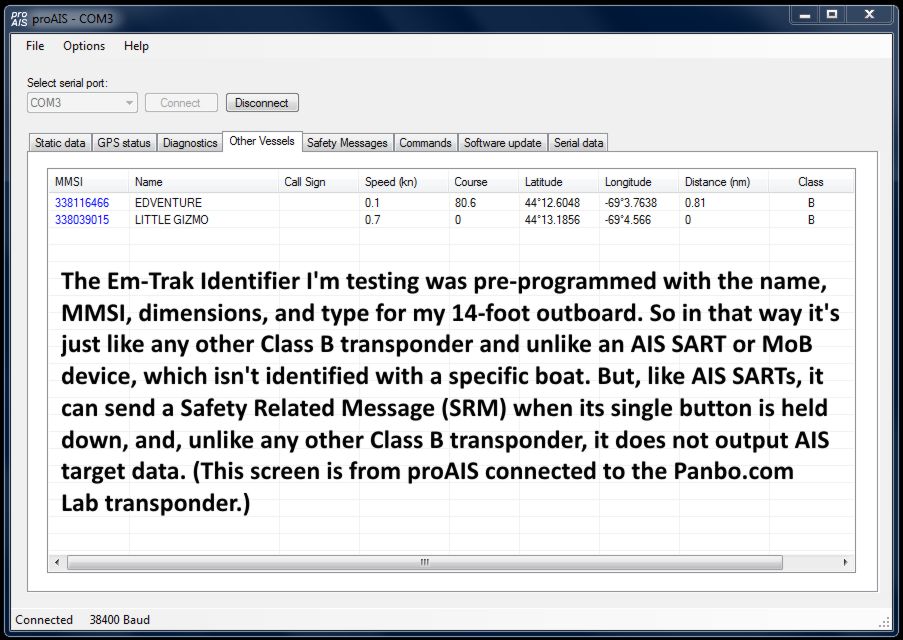Click MMSI link 338039015
Viewport: 903px width, 640px height.
pos(82,219)
